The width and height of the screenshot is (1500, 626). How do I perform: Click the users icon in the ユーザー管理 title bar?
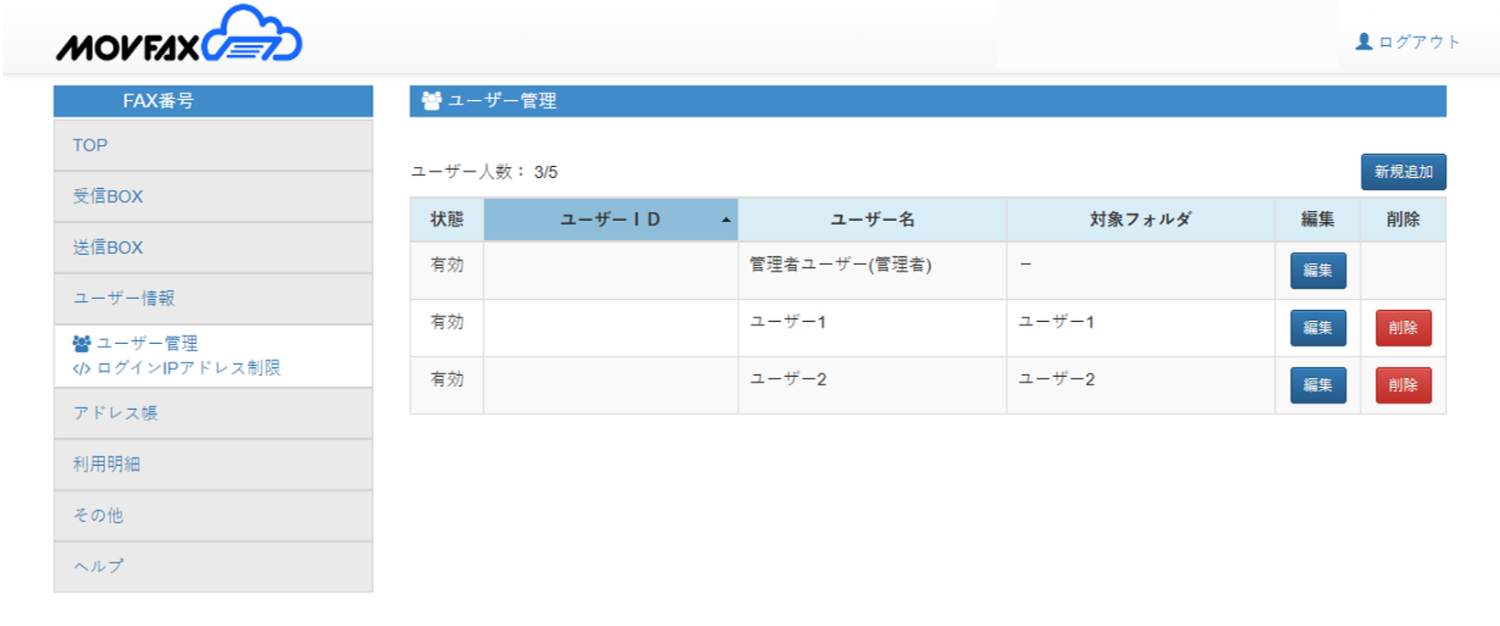pyautogui.click(x=432, y=101)
